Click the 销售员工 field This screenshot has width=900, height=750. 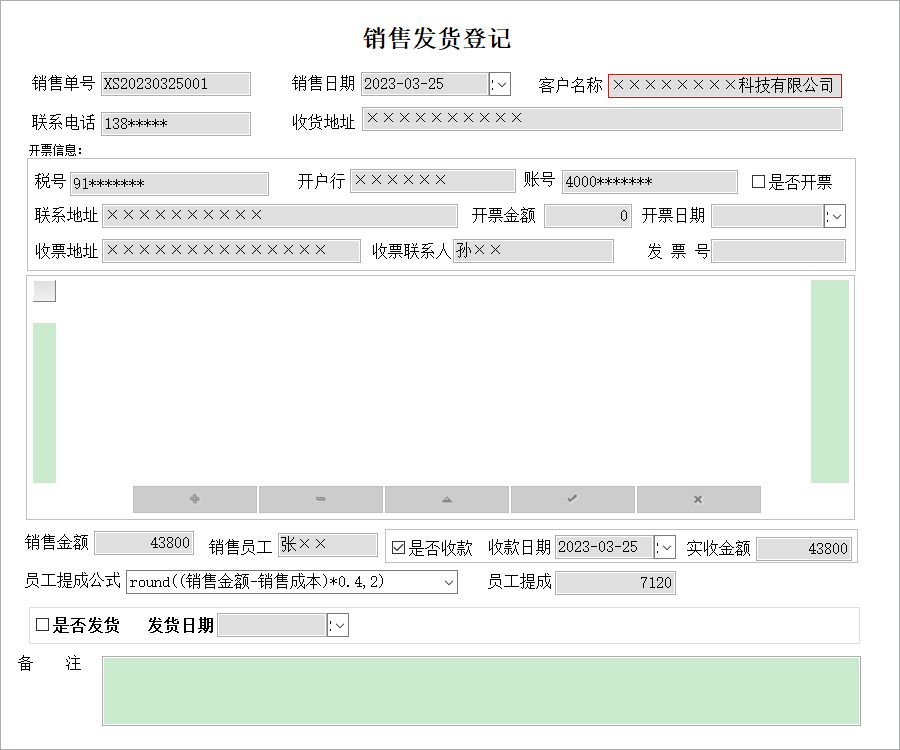click(328, 545)
